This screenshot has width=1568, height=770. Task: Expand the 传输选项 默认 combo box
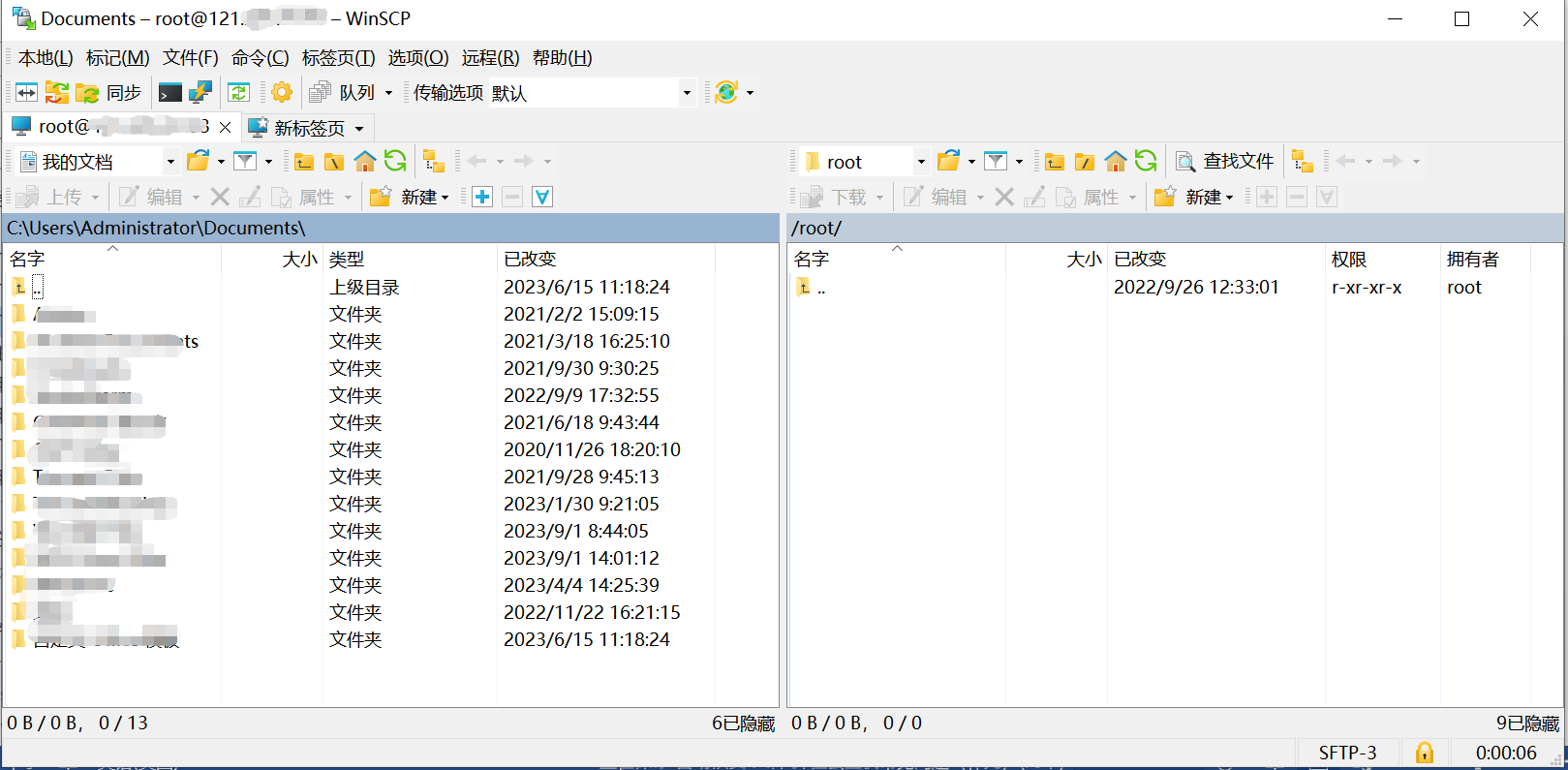(687, 93)
